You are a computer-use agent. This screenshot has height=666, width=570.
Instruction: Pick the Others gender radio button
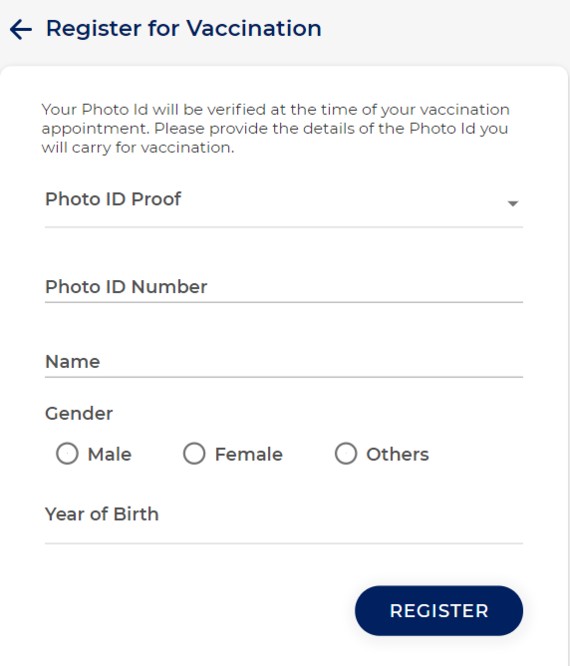(x=346, y=454)
